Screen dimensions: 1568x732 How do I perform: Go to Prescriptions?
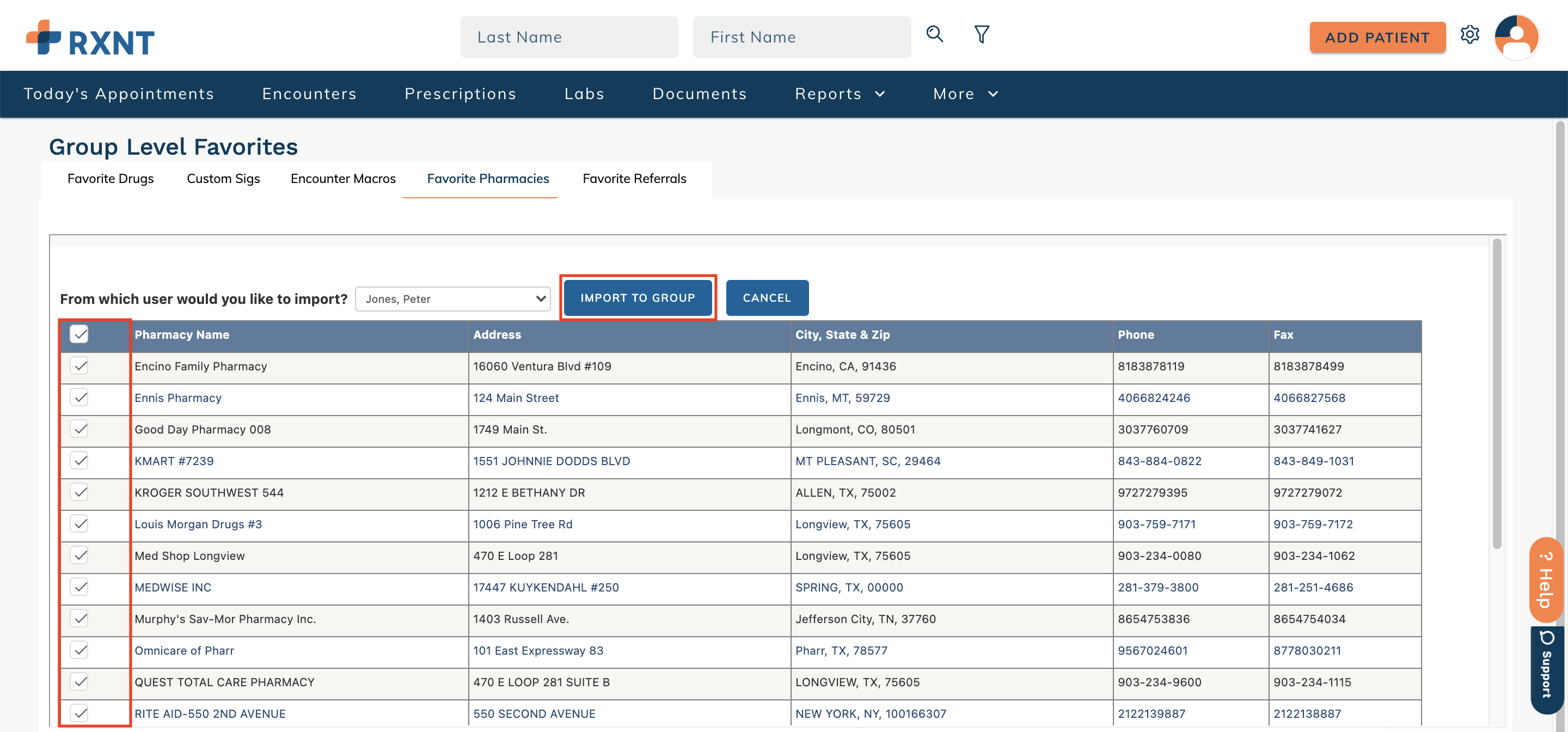coord(460,94)
